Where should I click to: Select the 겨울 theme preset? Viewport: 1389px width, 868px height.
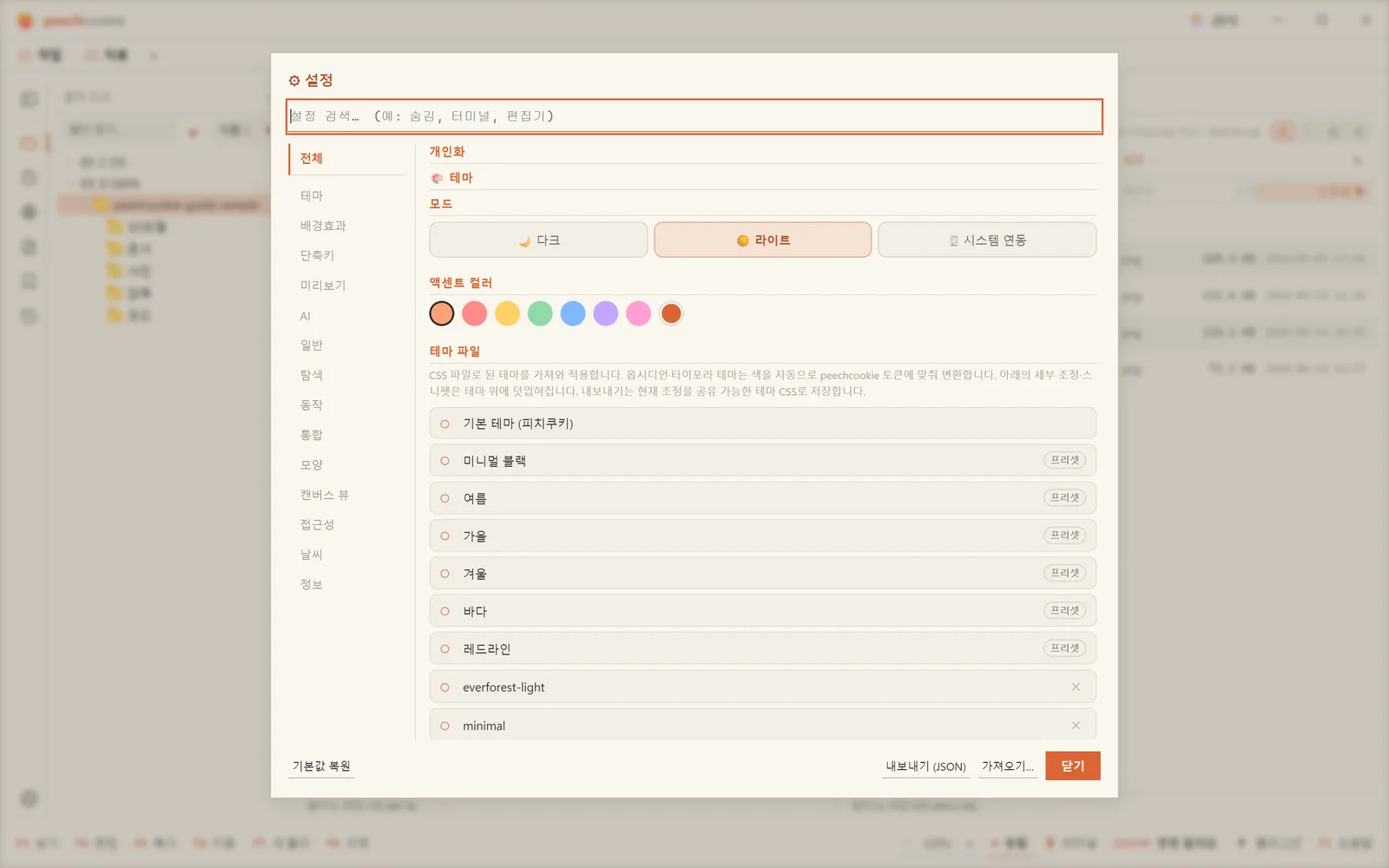(x=763, y=574)
